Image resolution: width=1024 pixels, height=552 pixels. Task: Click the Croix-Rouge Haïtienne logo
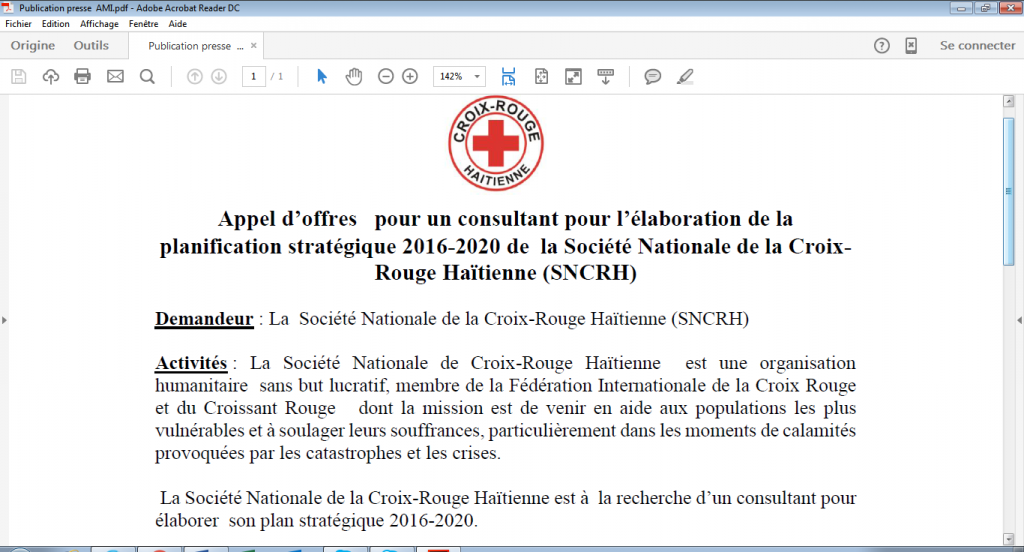[x=496, y=143]
